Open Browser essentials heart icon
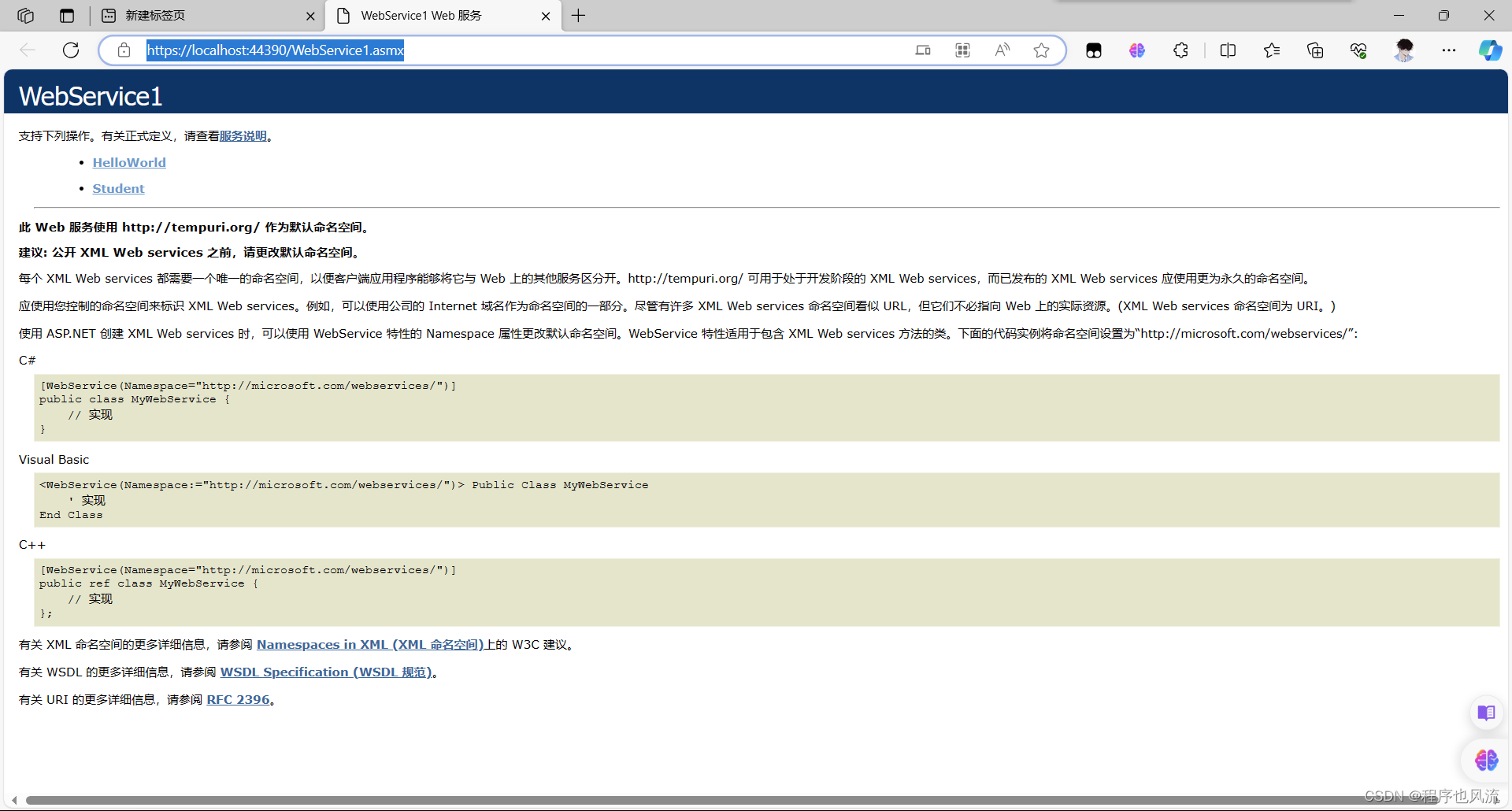This screenshot has height=811, width=1512. [x=1358, y=50]
